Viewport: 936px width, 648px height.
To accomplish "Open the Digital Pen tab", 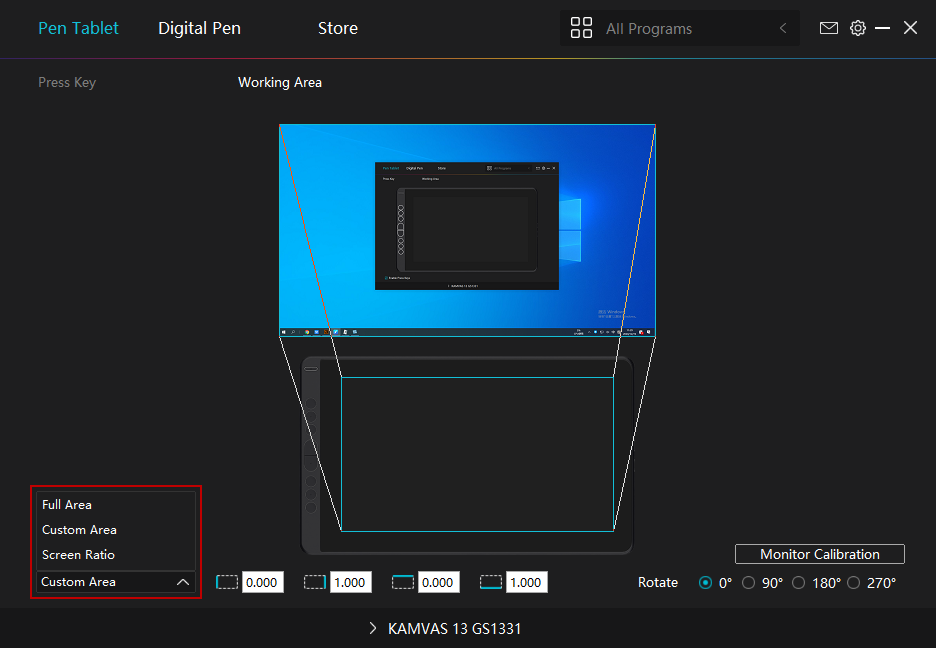I will (x=199, y=28).
